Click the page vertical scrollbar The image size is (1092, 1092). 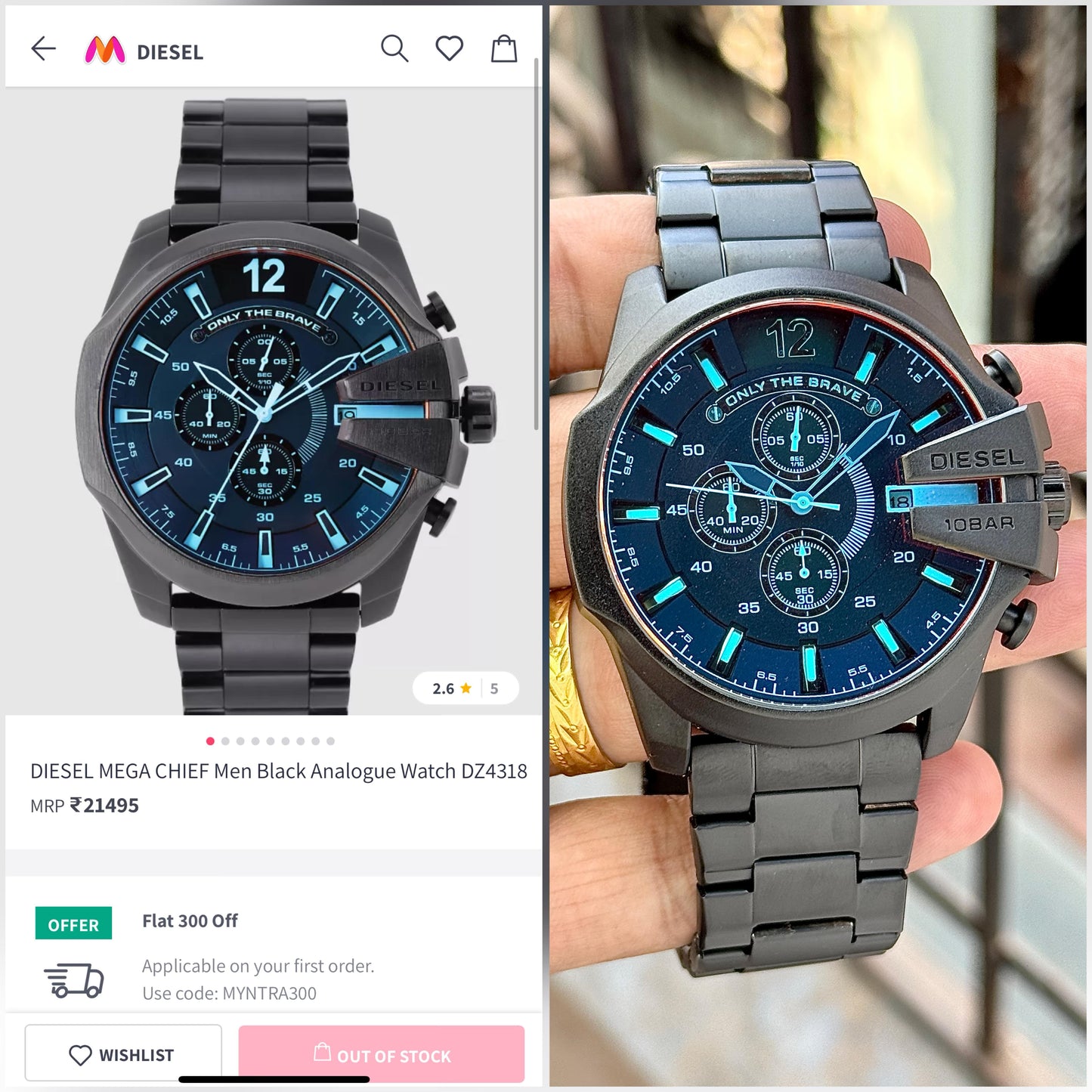(537, 243)
